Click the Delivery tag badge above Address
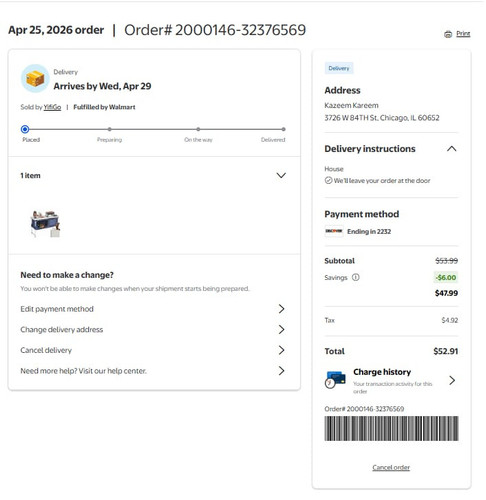The height and width of the screenshot is (500, 486). coord(339,68)
